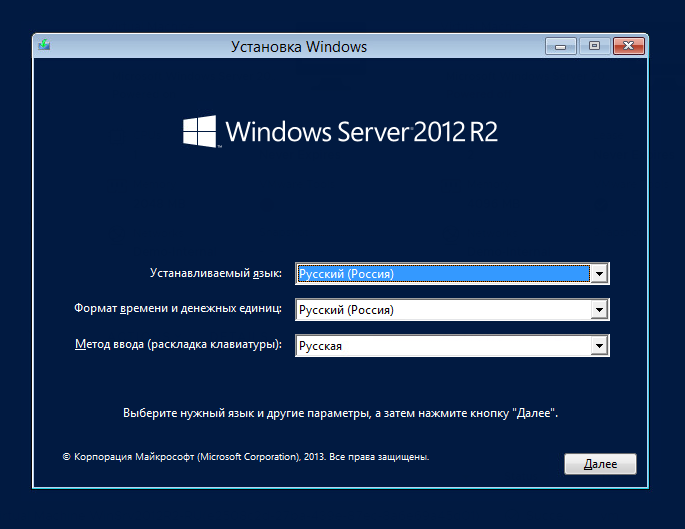The width and height of the screenshot is (685, 529).
Task: Expand the Метод ввода dropdown arrow
Action: (599, 346)
